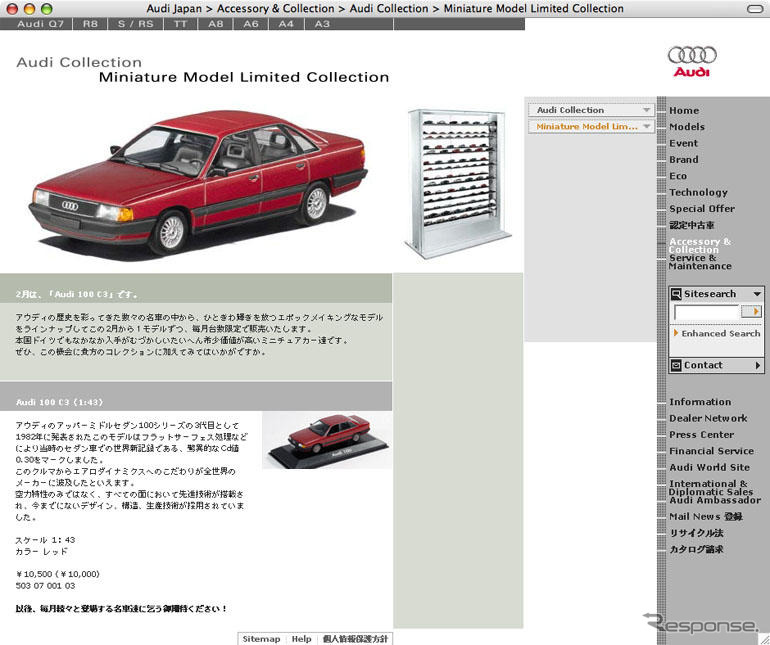Open the Brand navigation link
The height and width of the screenshot is (645, 770).
coord(684,160)
